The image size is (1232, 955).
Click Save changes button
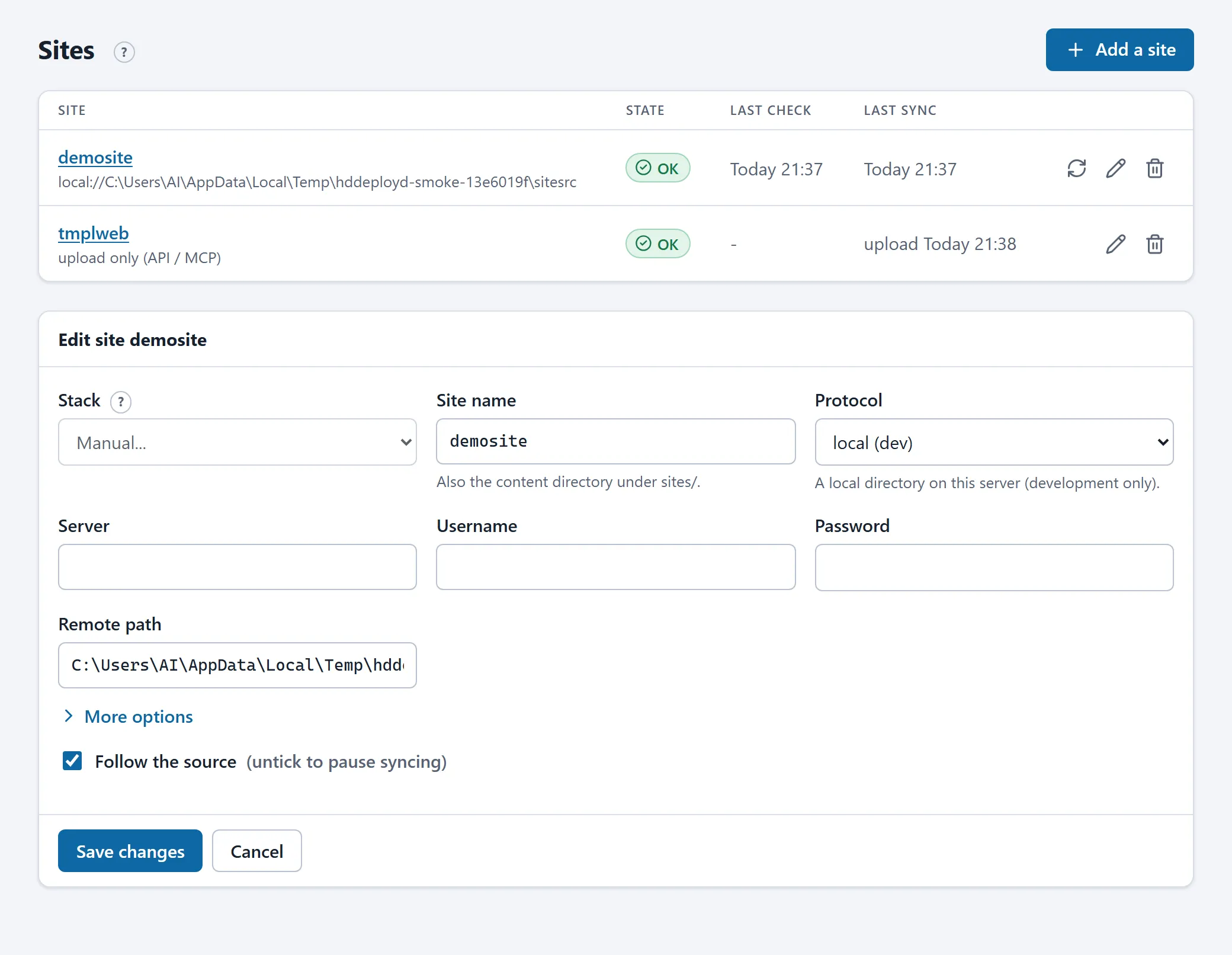click(130, 851)
